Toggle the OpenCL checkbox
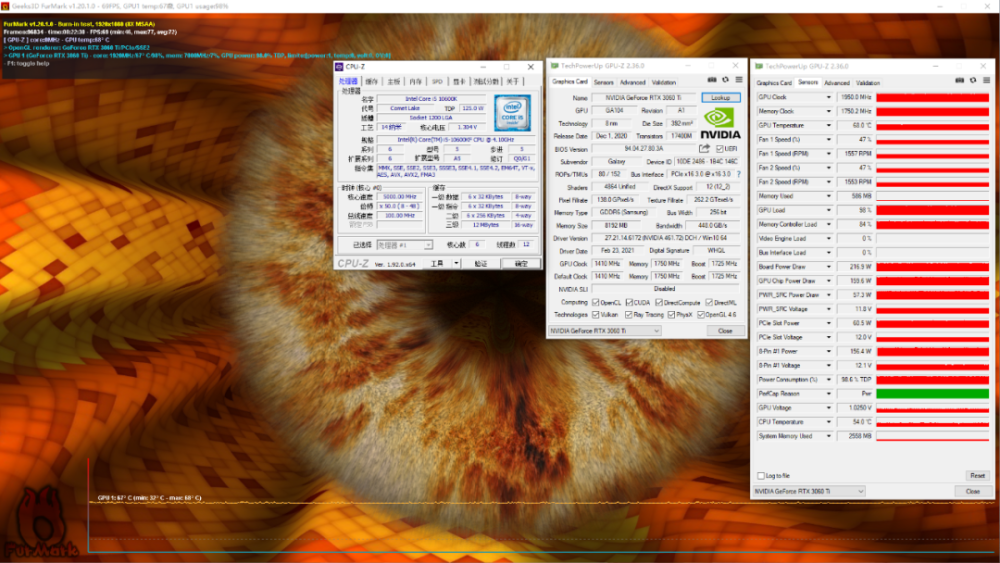The image size is (1000, 563). click(596, 303)
